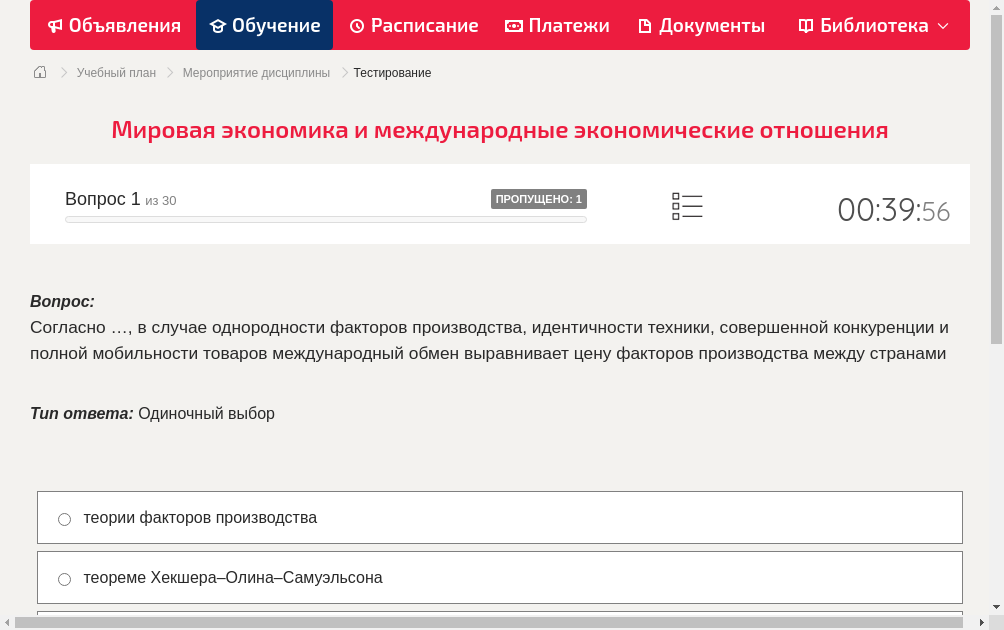
Task: Expand the Библиотека dropdown chevron
Action: click(942, 27)
